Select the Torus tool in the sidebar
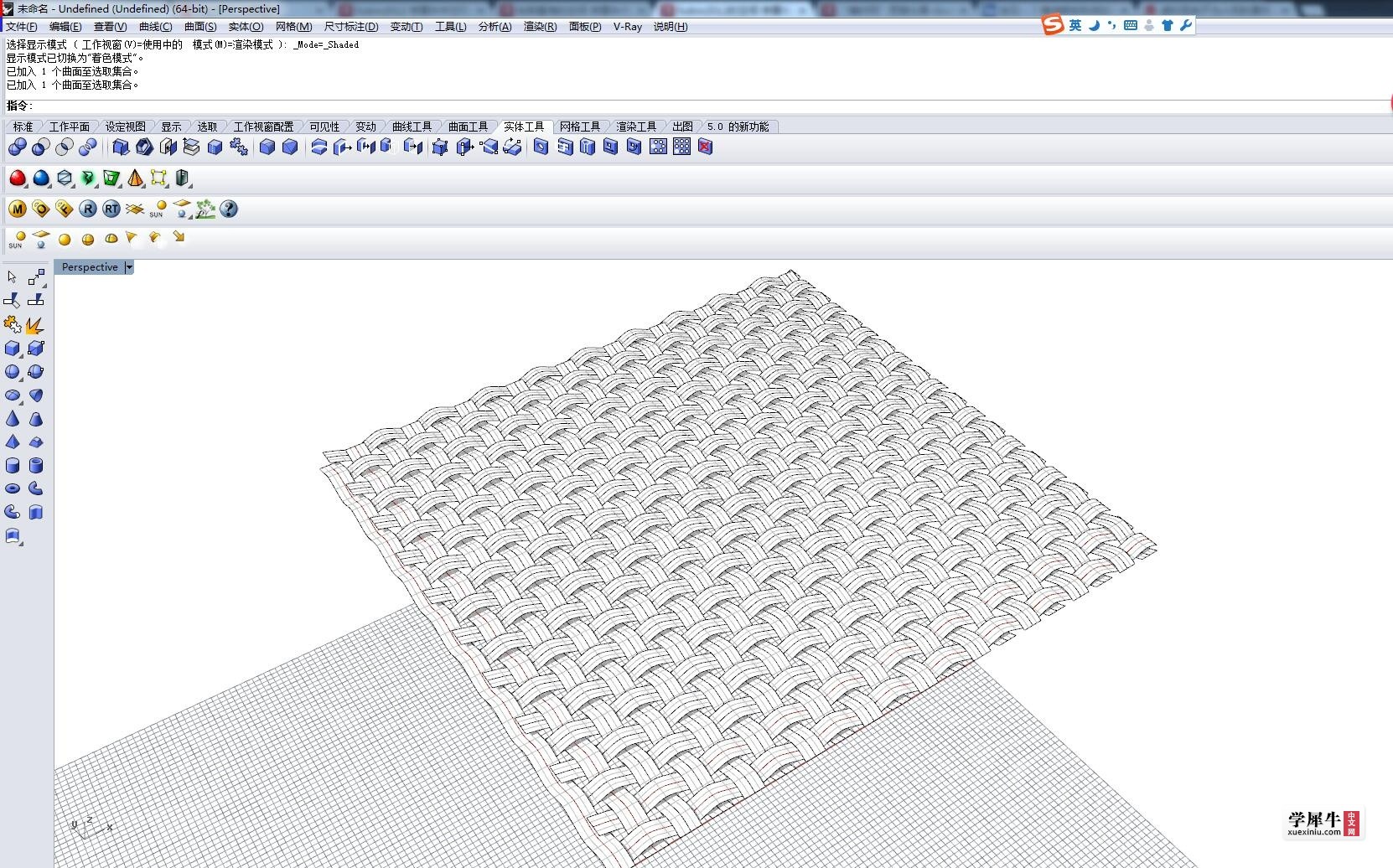 [13, 489]
